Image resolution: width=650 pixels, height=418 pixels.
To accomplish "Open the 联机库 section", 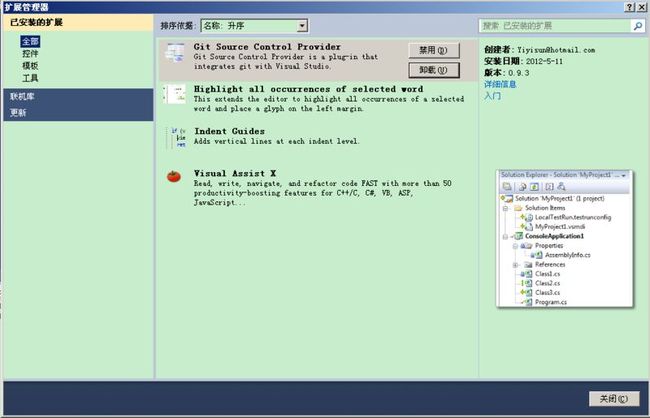I will click(78, 97).
